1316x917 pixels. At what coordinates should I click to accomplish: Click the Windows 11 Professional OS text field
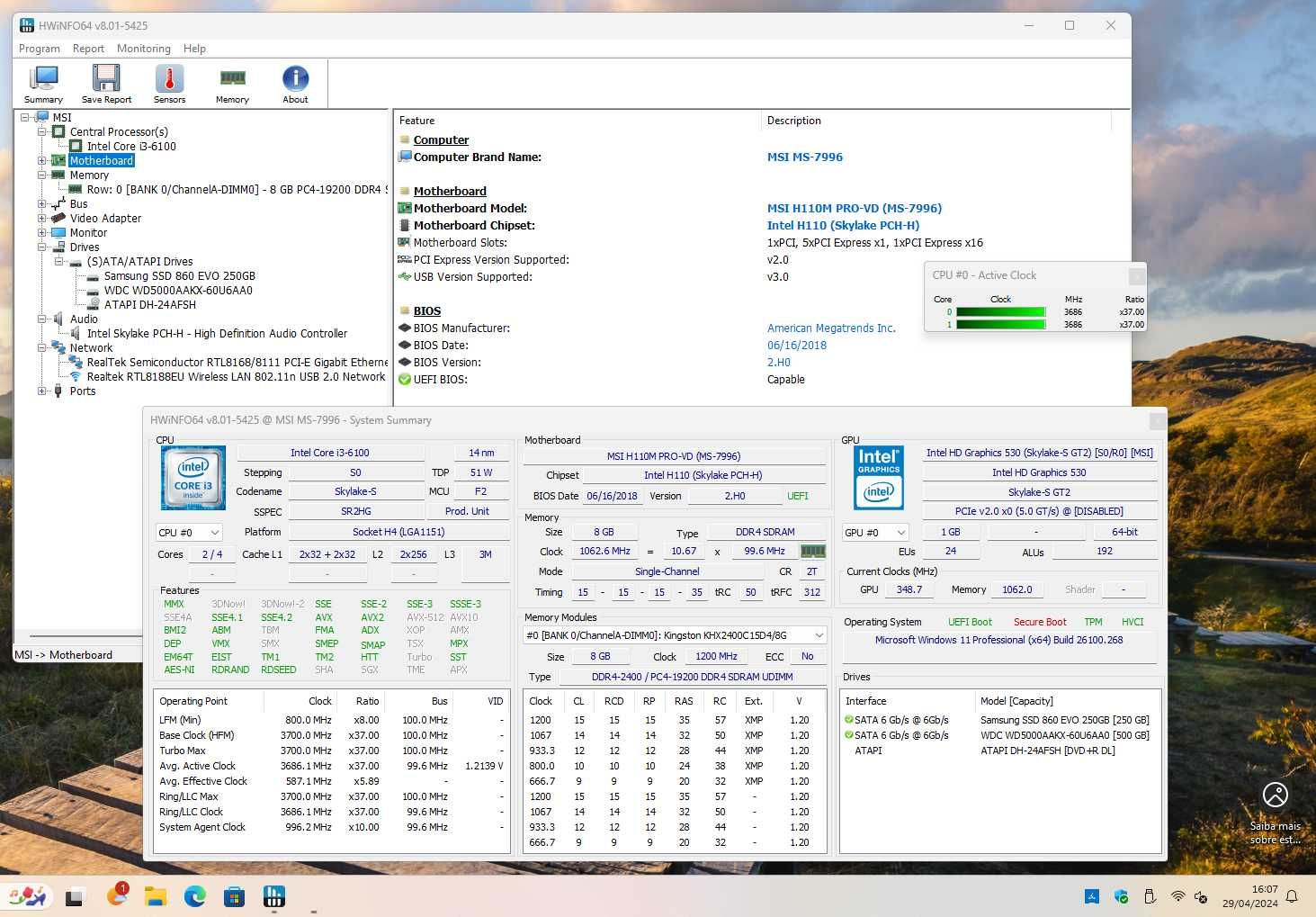tap(999, 640)
